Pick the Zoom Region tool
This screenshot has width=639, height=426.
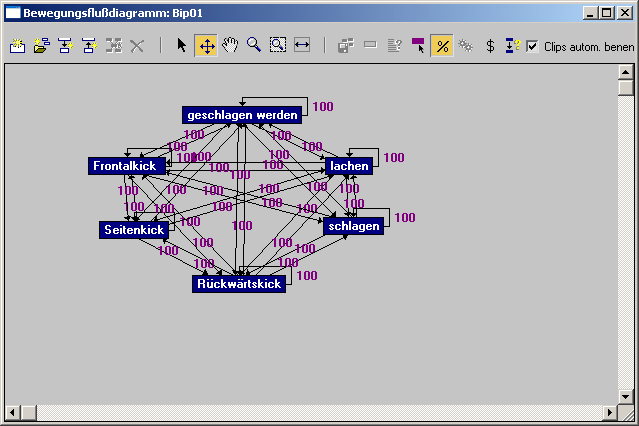[278, 45]
